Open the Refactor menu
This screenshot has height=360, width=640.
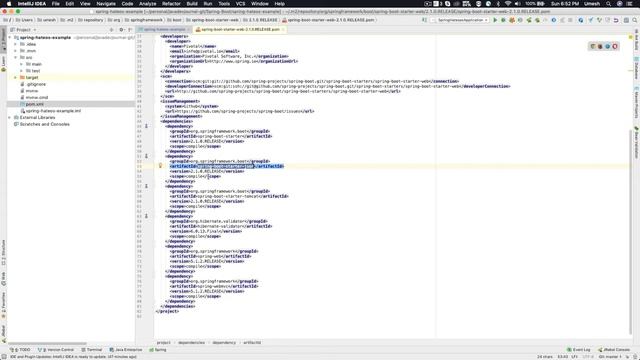tap(171, 4)
